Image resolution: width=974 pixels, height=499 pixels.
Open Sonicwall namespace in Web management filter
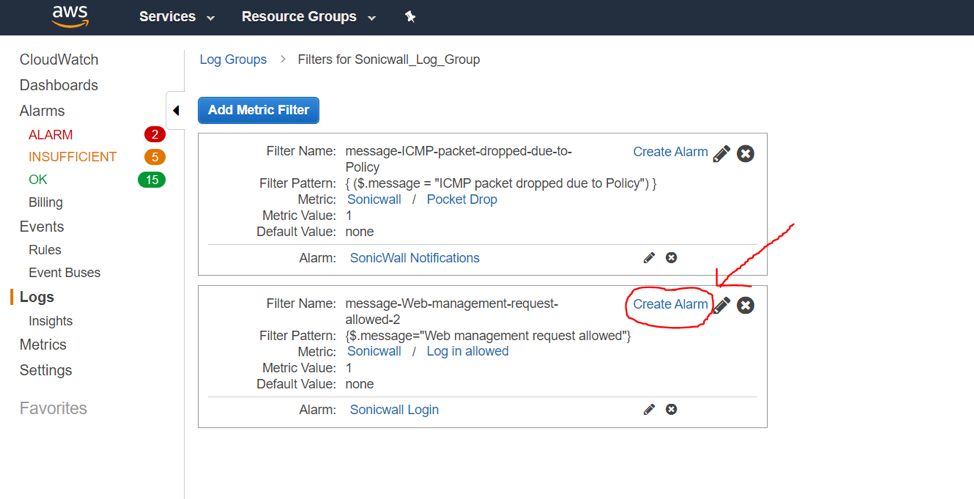(374, 351)
